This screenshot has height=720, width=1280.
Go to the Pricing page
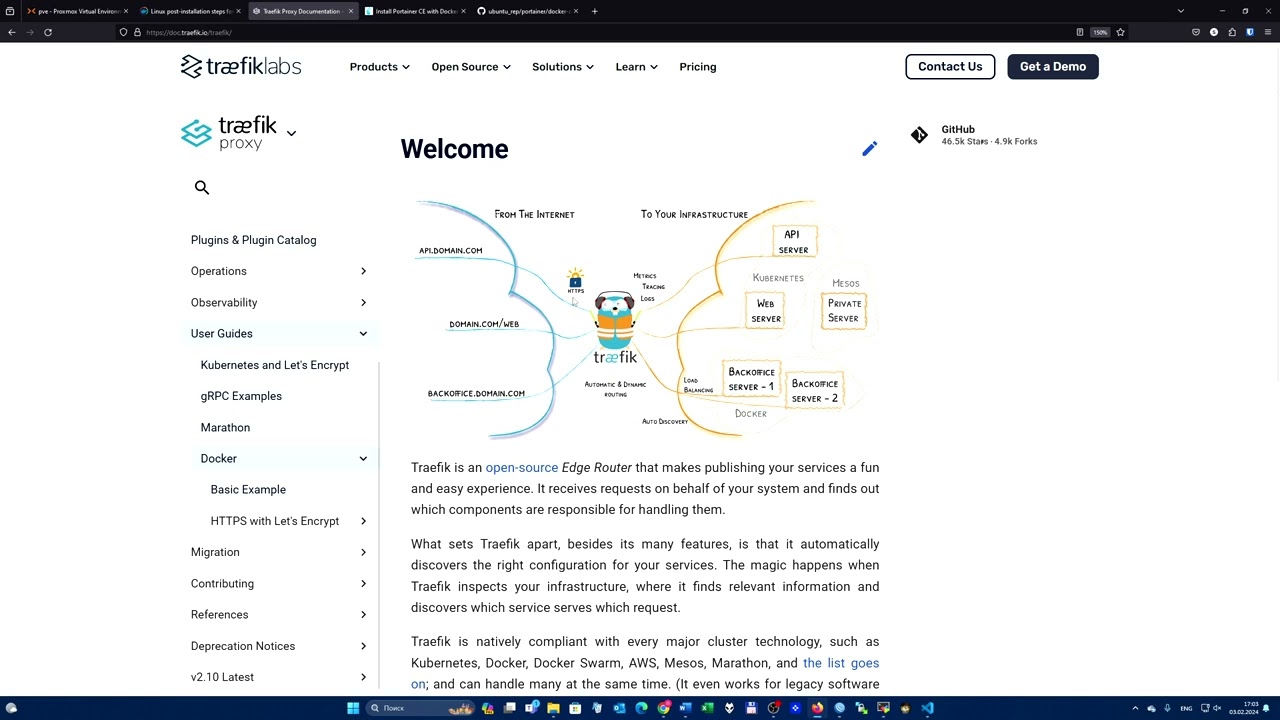tap(698, 67)
